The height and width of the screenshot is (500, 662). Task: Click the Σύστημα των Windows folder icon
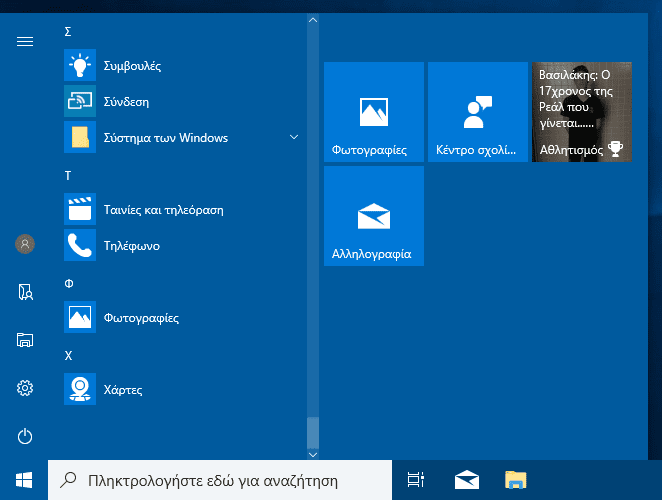click(x=80, y=137)
